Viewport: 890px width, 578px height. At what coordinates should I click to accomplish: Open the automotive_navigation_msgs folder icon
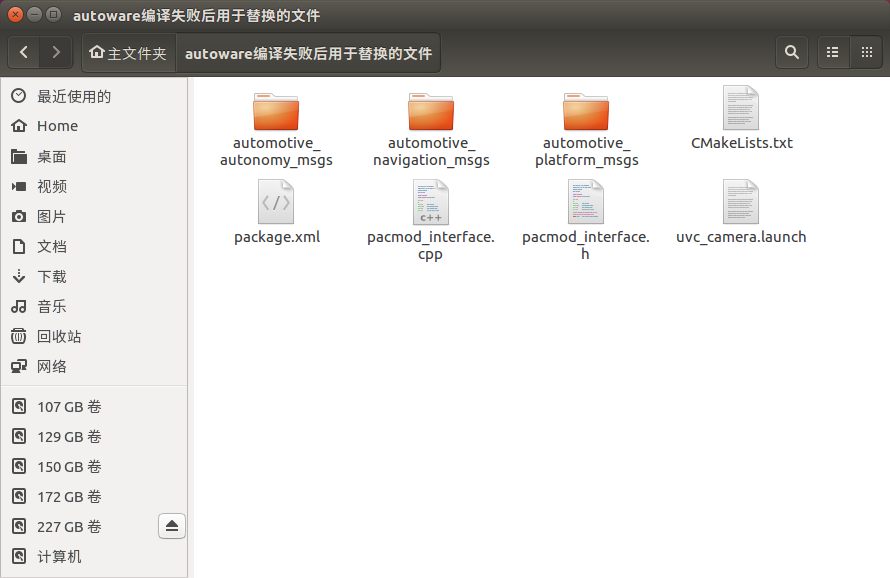point(431,112)
